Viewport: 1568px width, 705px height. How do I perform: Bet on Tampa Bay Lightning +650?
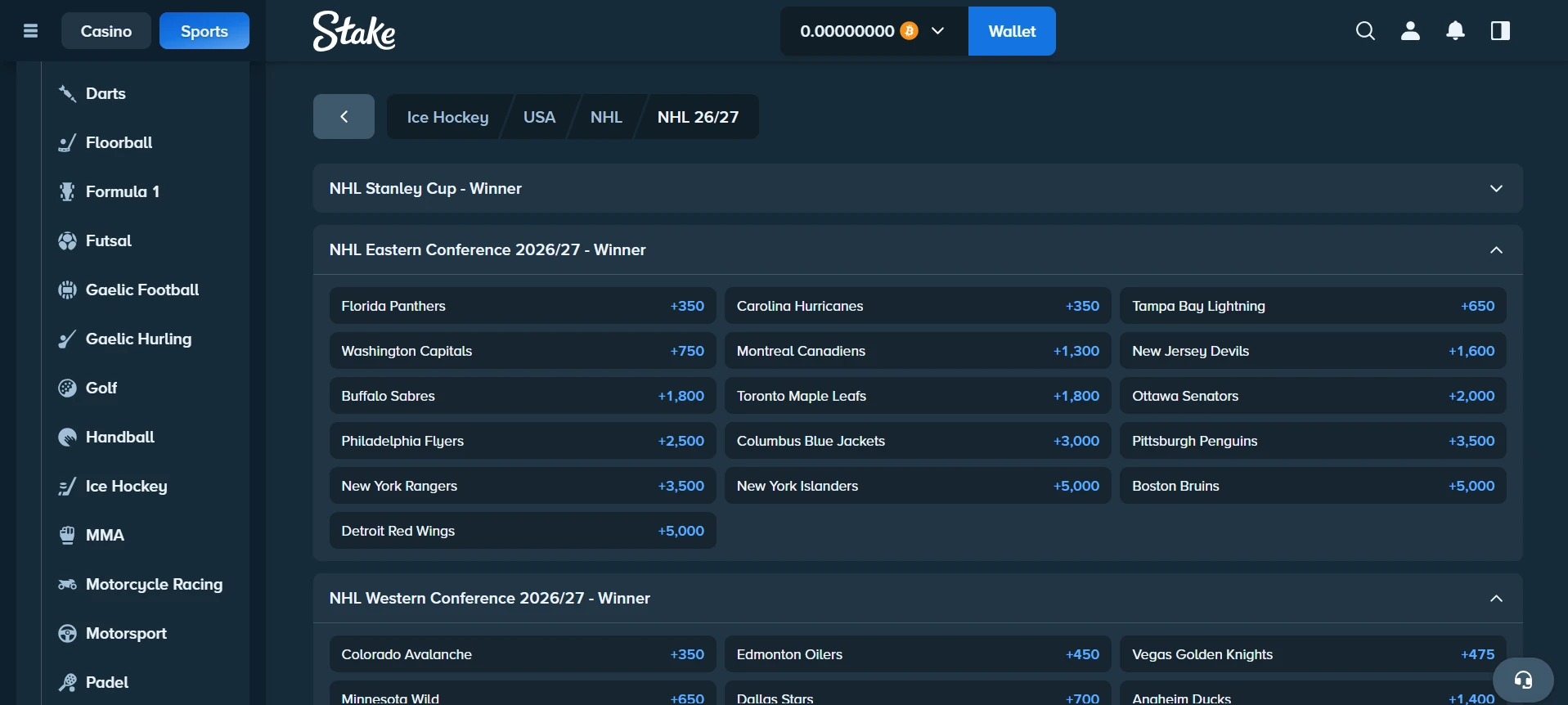pyautogui.click(x=1313, y=306)
